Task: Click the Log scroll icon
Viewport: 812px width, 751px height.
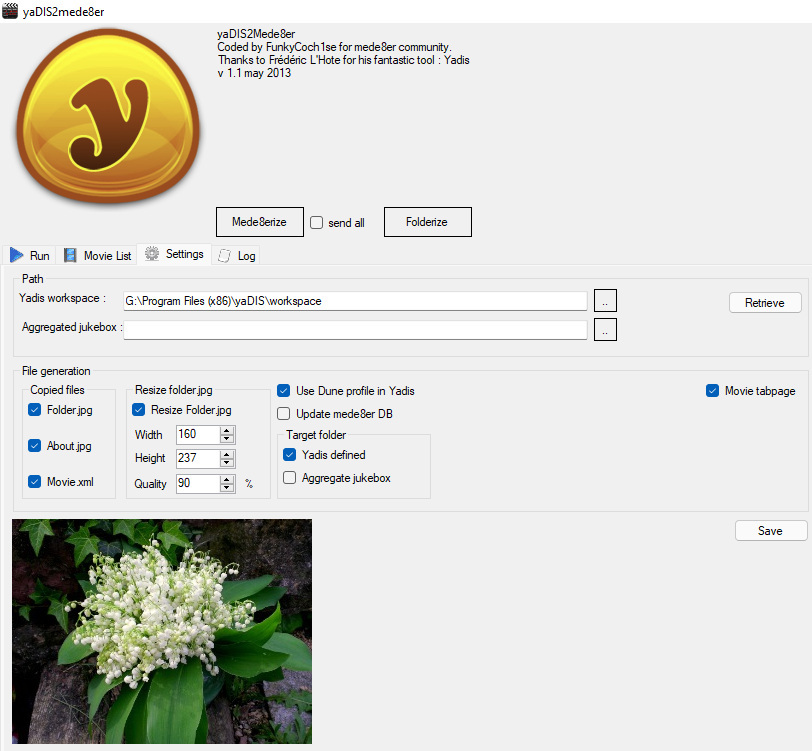Action: (x=224, y=255)
